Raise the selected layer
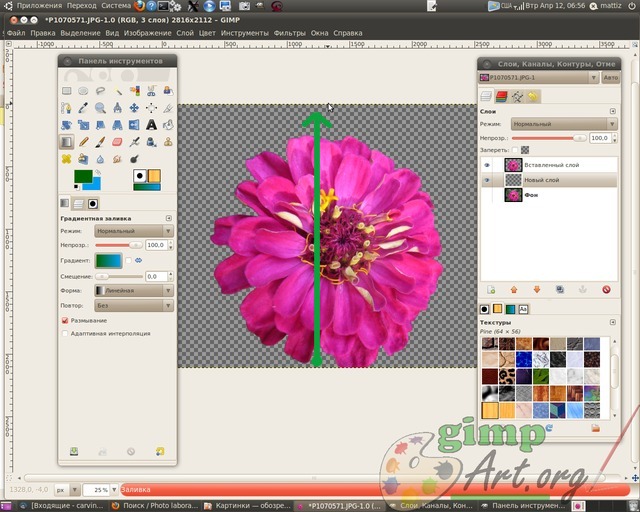The width and height of the screenshot is (640, 512). click(x=514, y=290)
